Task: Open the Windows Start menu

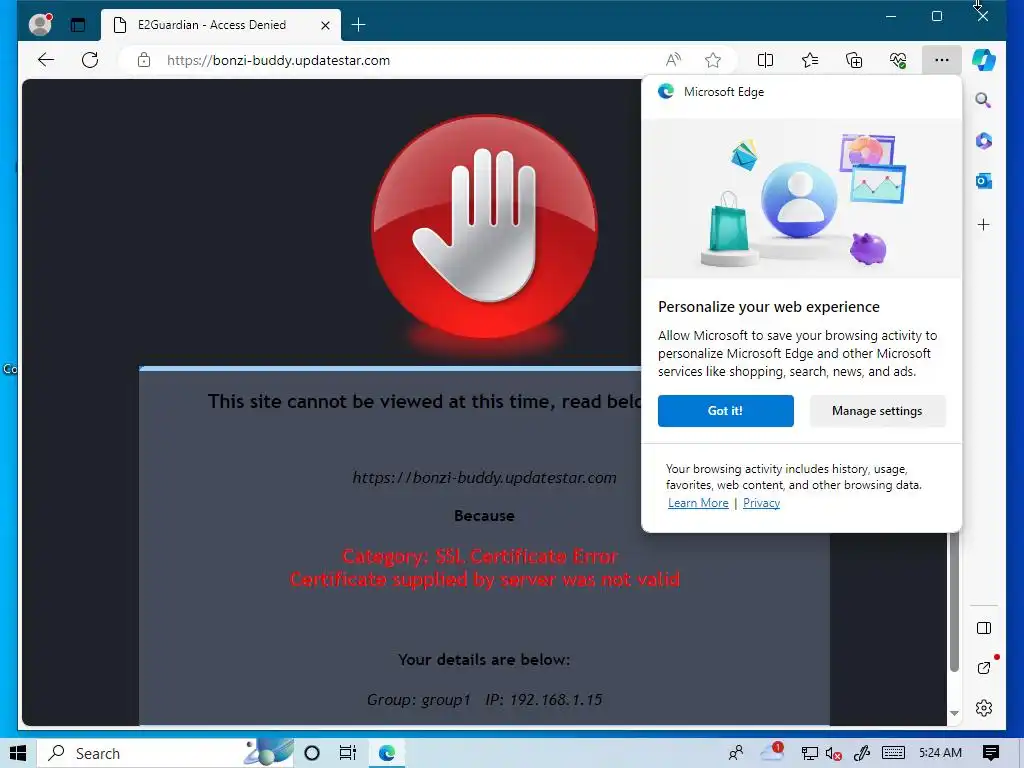Action: coord(18,753)
